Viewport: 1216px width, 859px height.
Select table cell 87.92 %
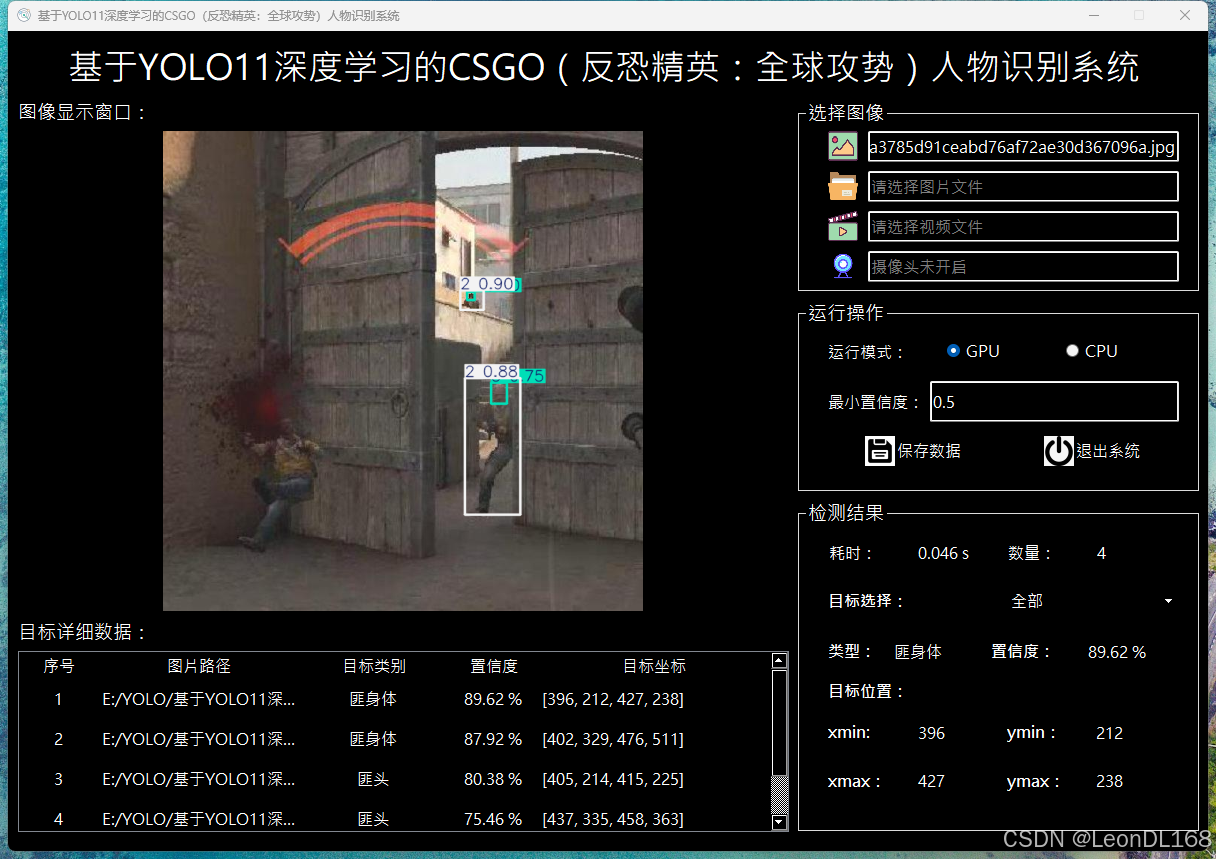point(493,740)
